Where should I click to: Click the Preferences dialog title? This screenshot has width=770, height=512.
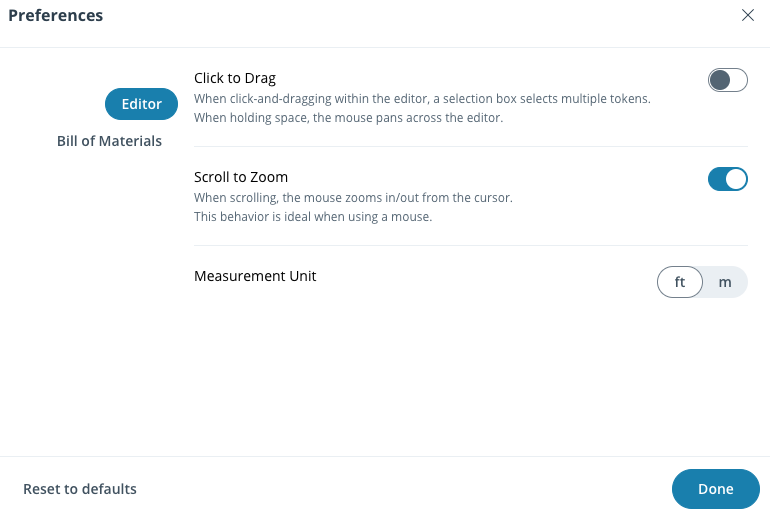point(55,16)
